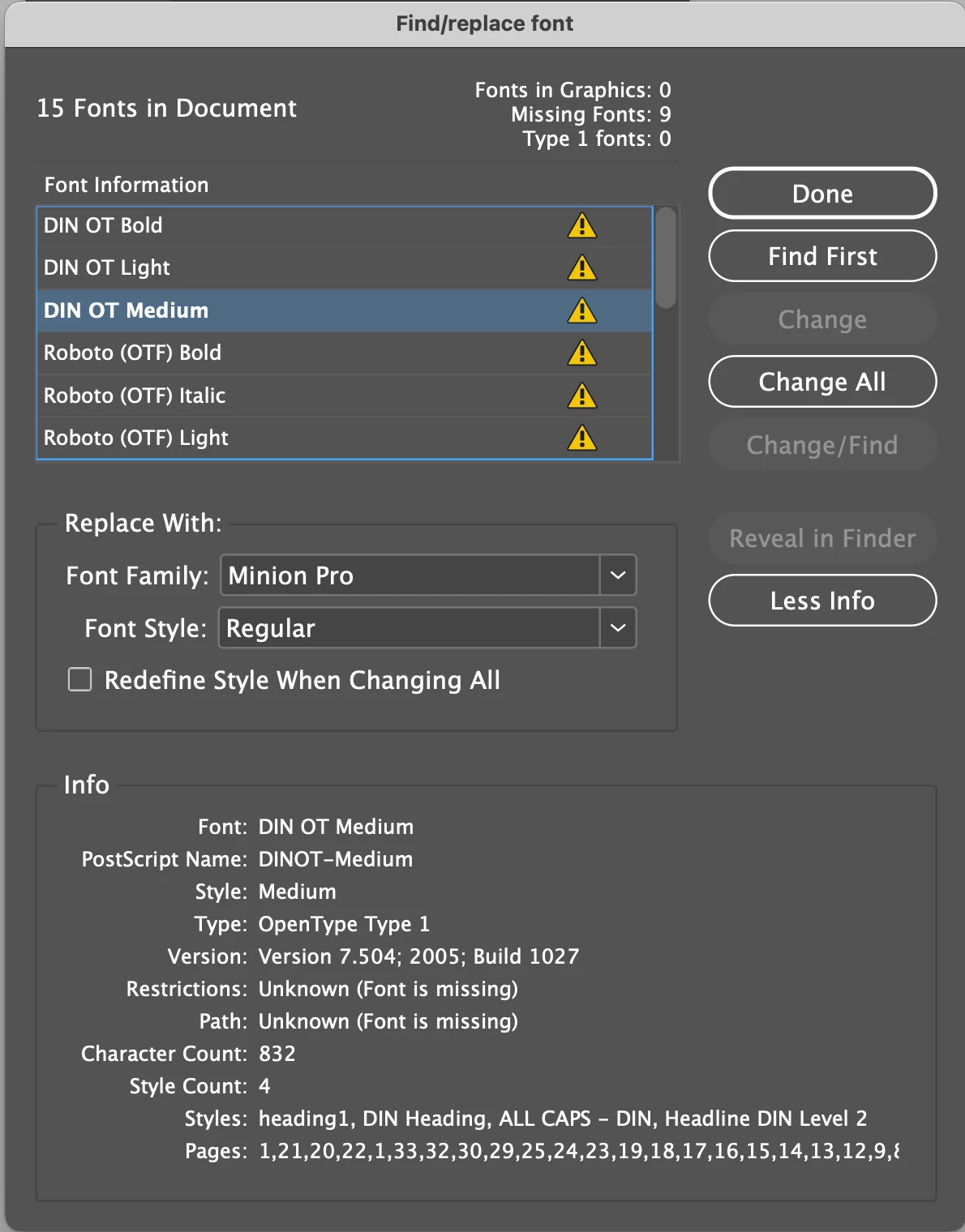Image resolution: width=965 pixels, height=1232 pixels.
Task: Click the Regular font style field
Action: pos(410,628)
